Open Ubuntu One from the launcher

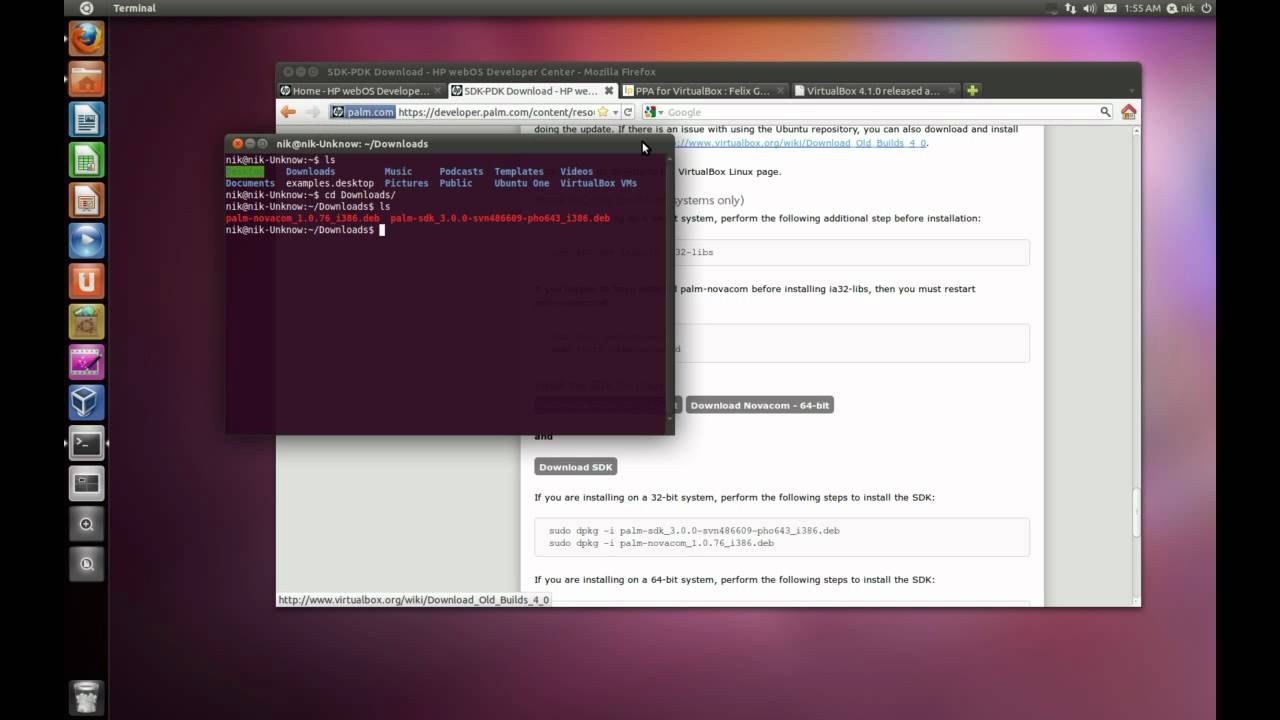point(86,281)
